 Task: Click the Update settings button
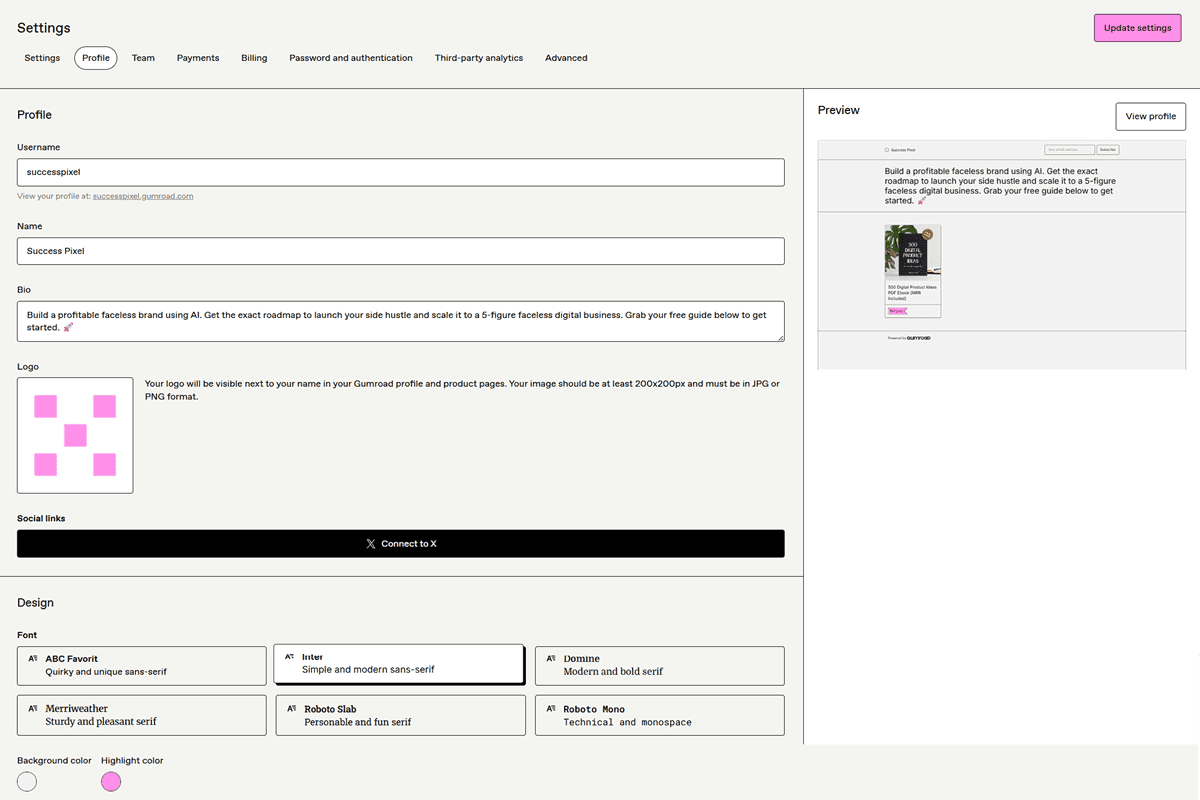[x=1137, y=28]
